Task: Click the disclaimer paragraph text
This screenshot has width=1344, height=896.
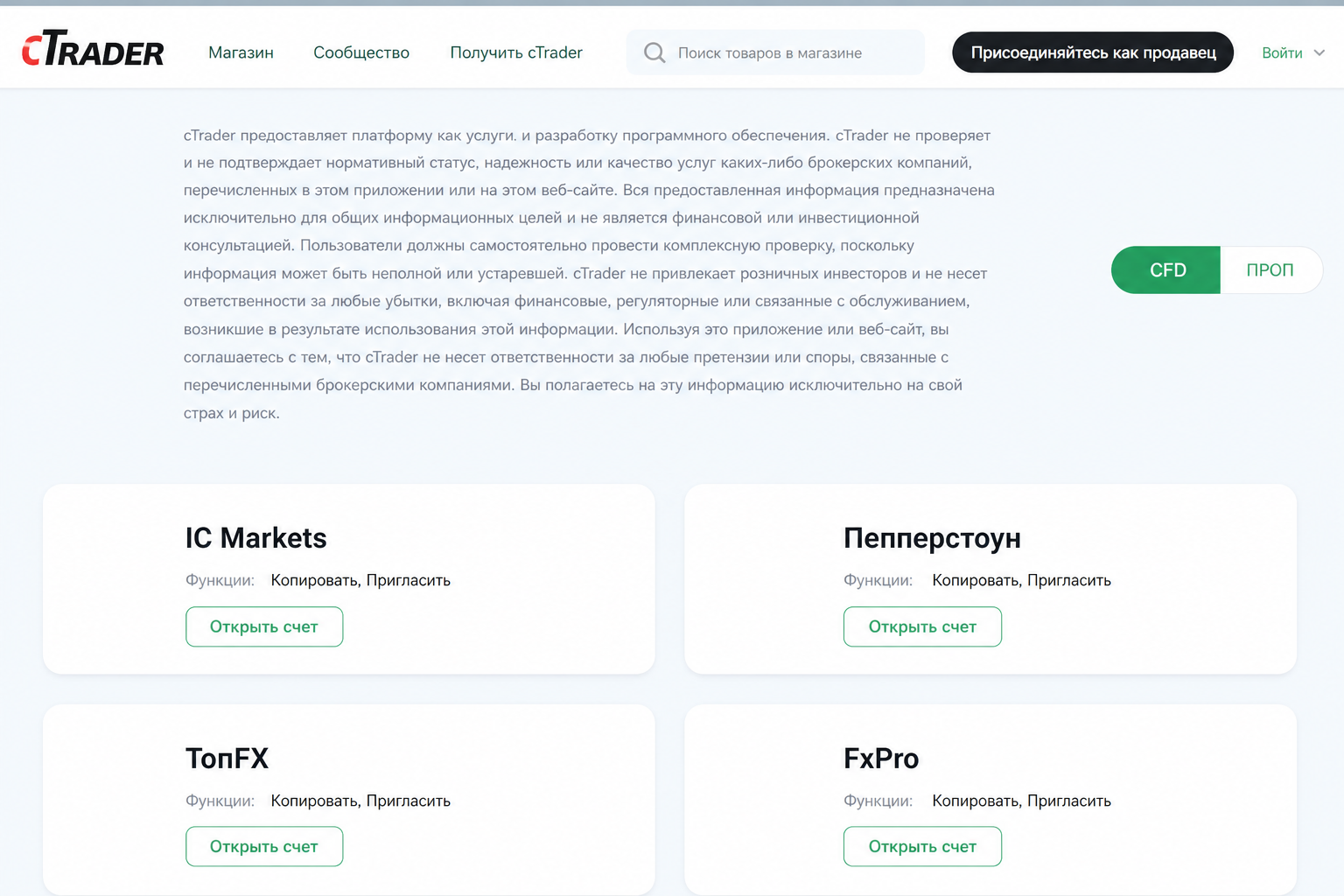Action: click(589, 274)
